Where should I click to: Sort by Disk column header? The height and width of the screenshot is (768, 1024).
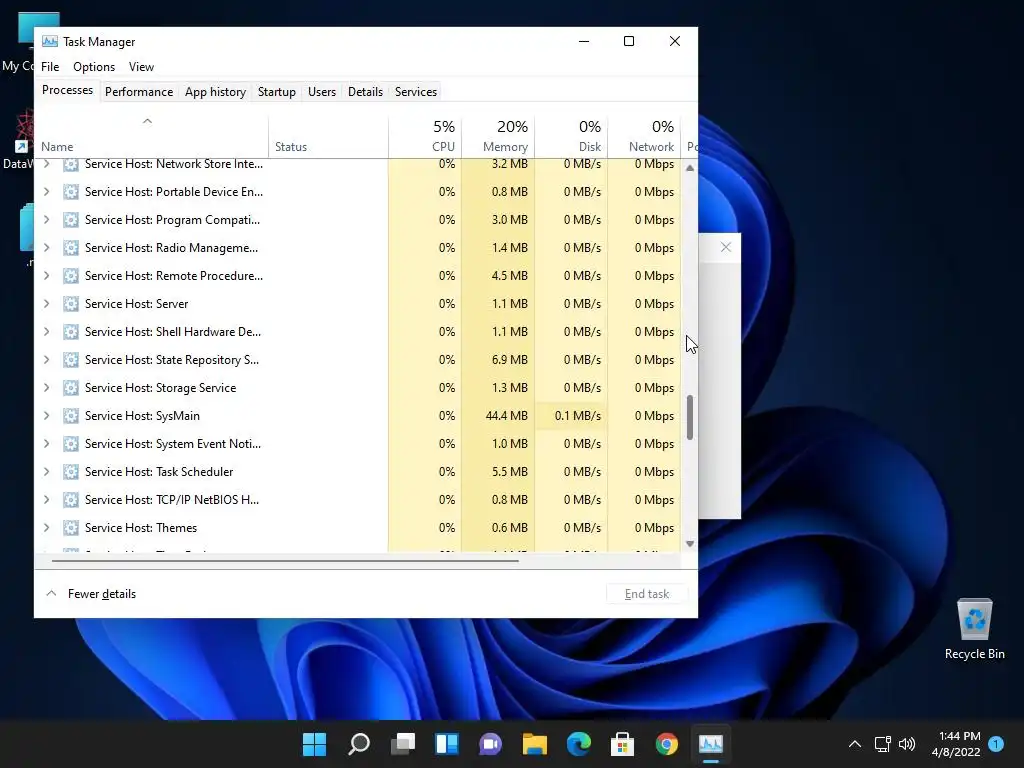tap(571, 136)
